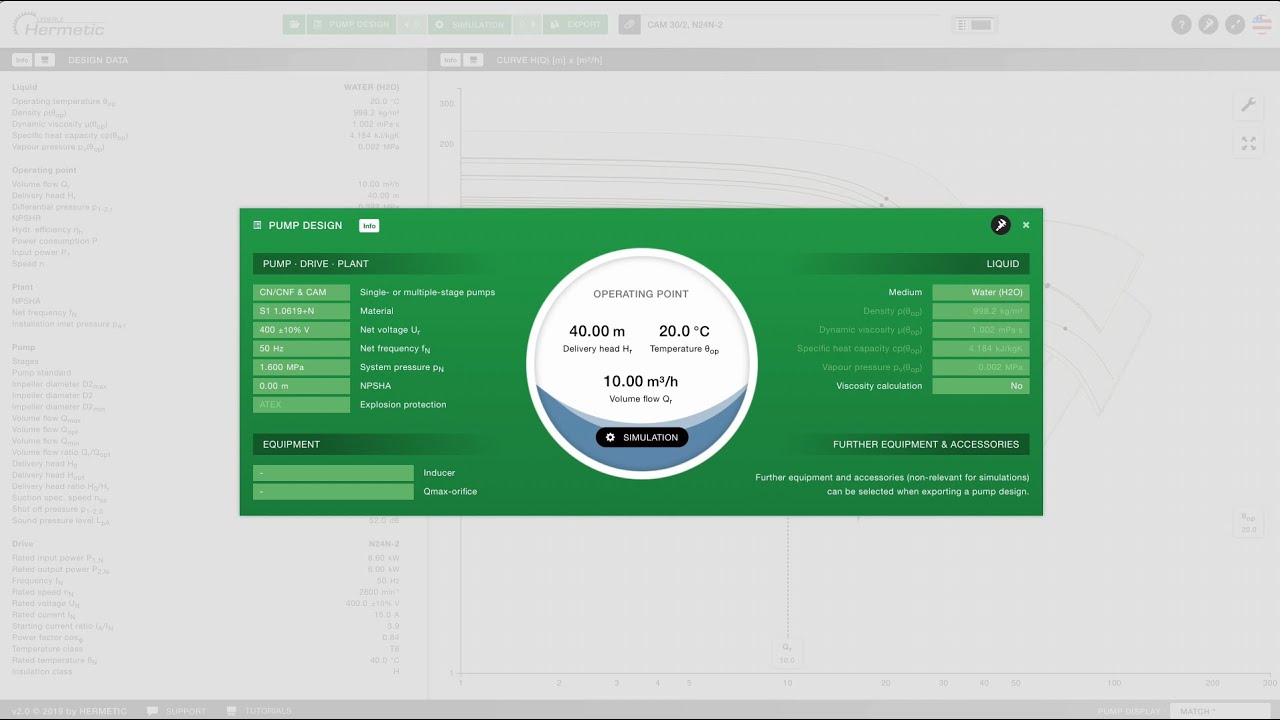Open the Water (H2O) medium dropdown
This screenshot has width=1280, height=720.
tap(981, 292)
